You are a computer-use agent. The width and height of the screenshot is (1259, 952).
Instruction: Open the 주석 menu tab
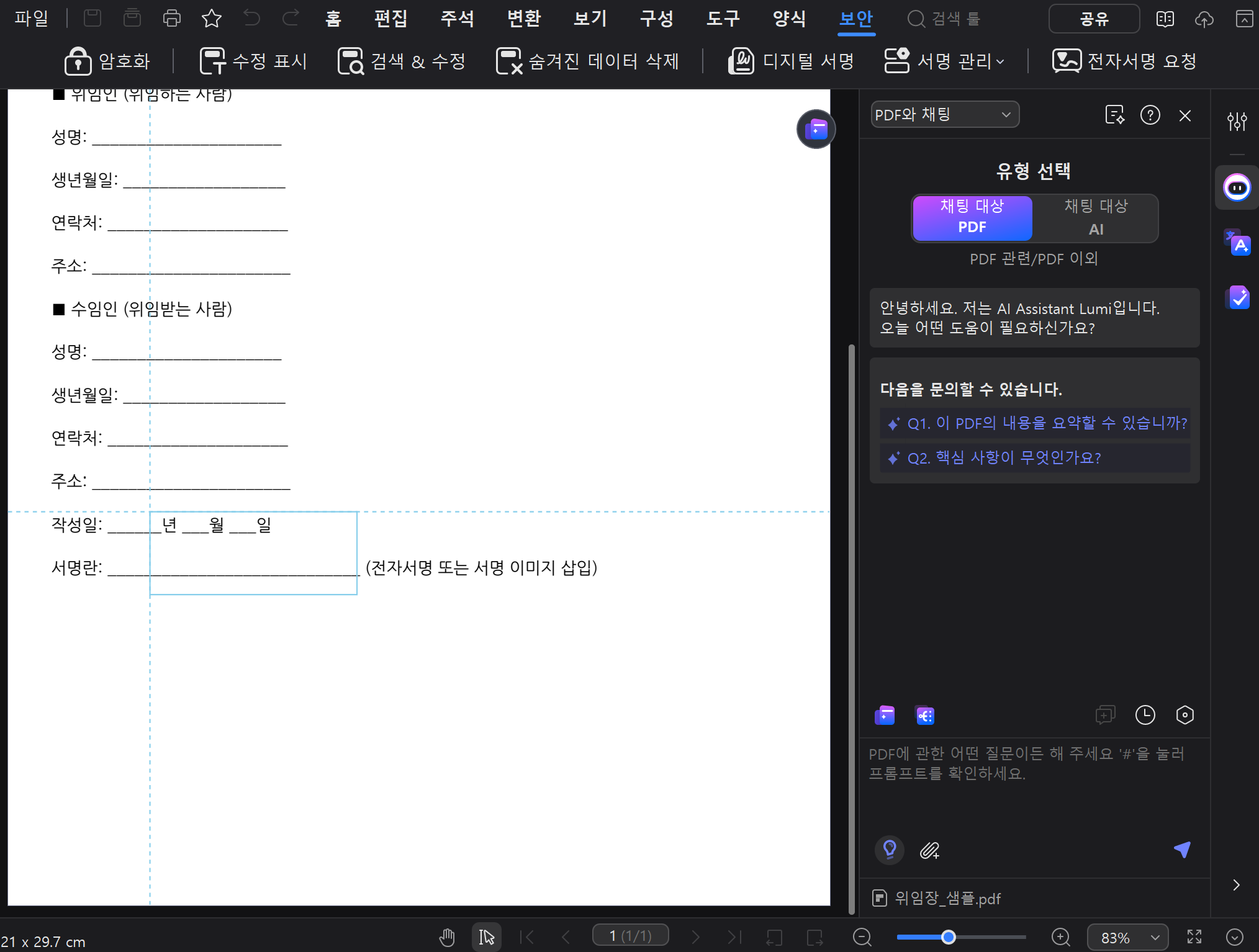tap(457, 19)
